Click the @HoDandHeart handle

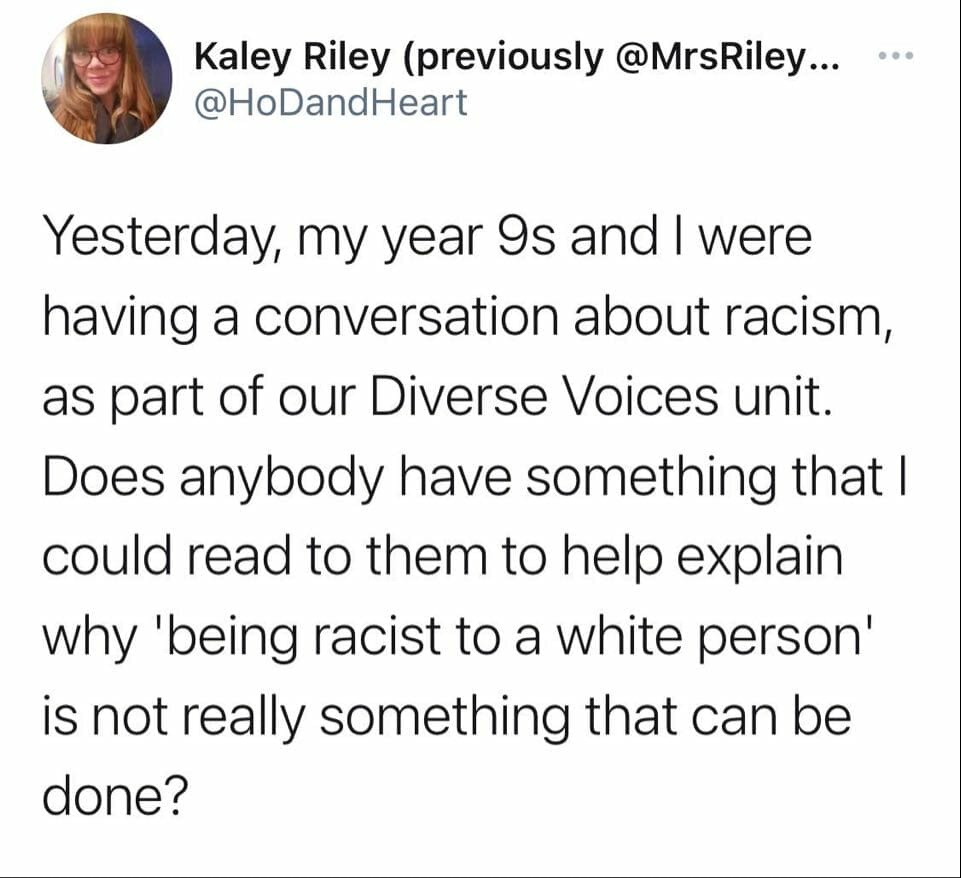pos(330,101)
